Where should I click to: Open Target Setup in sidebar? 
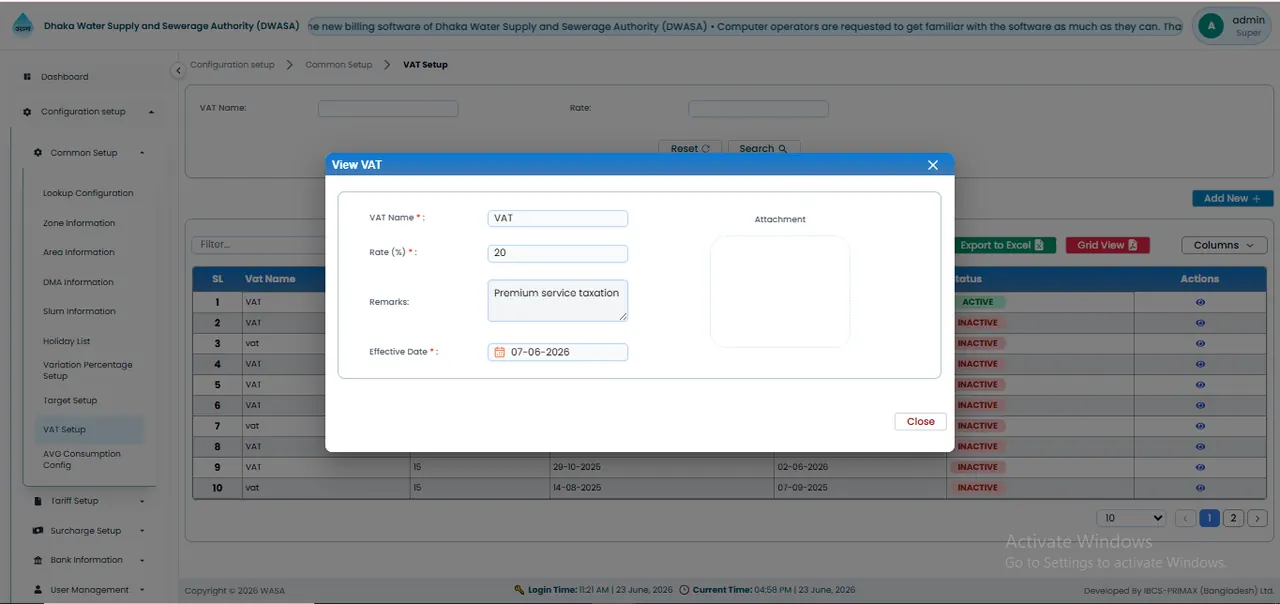[70, 400]
